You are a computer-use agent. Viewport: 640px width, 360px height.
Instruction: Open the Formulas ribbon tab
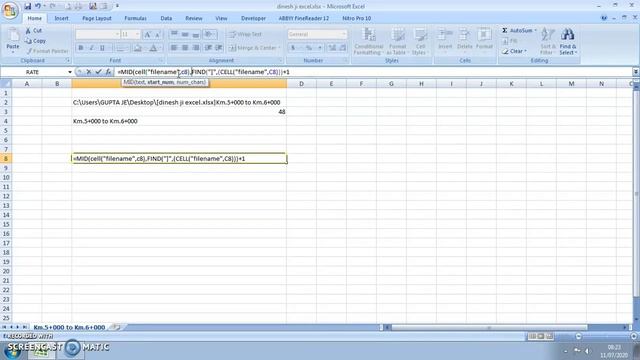(136, 18)
